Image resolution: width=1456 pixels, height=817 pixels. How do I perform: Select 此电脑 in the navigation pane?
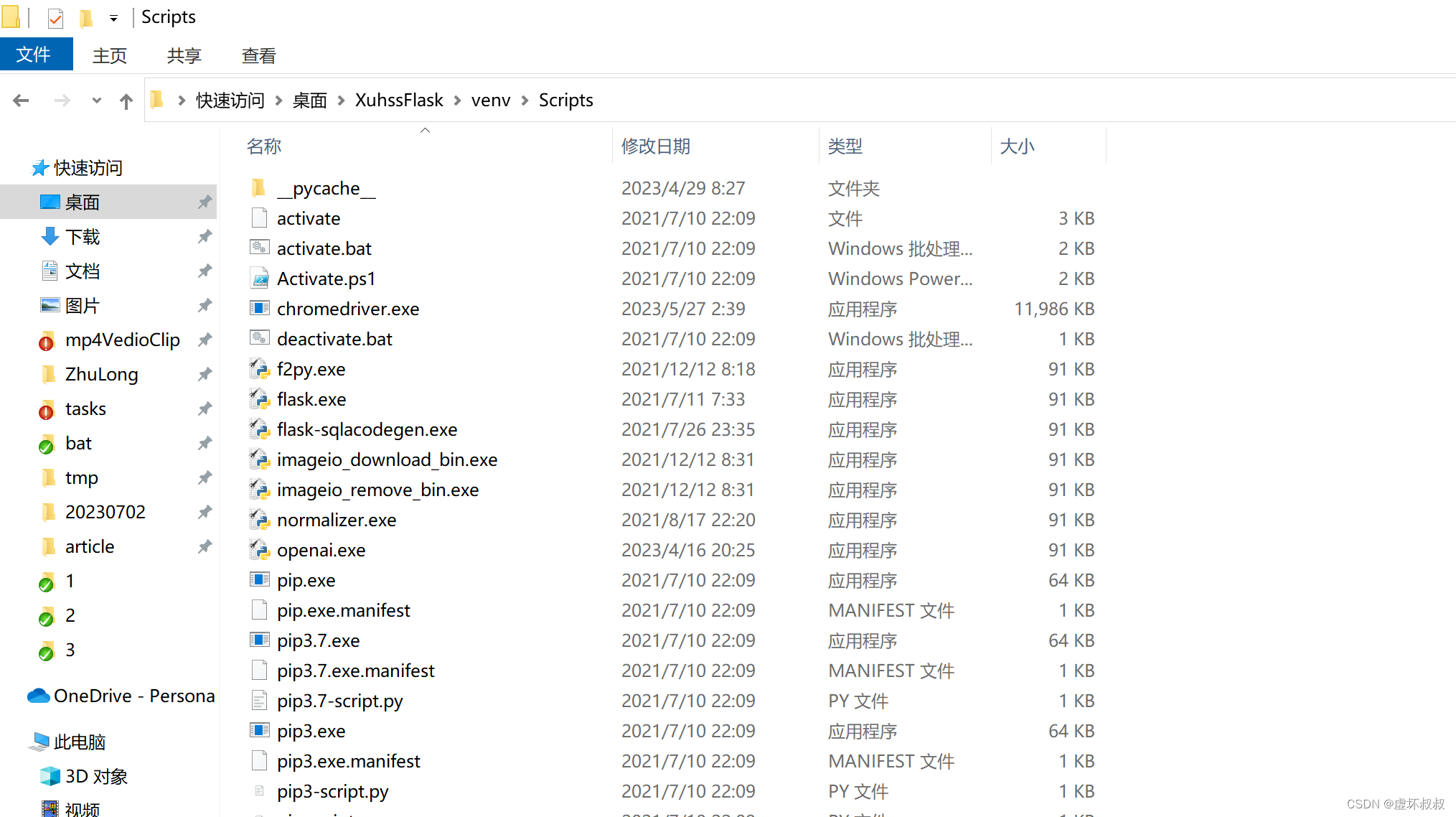[x=80, y=742]
